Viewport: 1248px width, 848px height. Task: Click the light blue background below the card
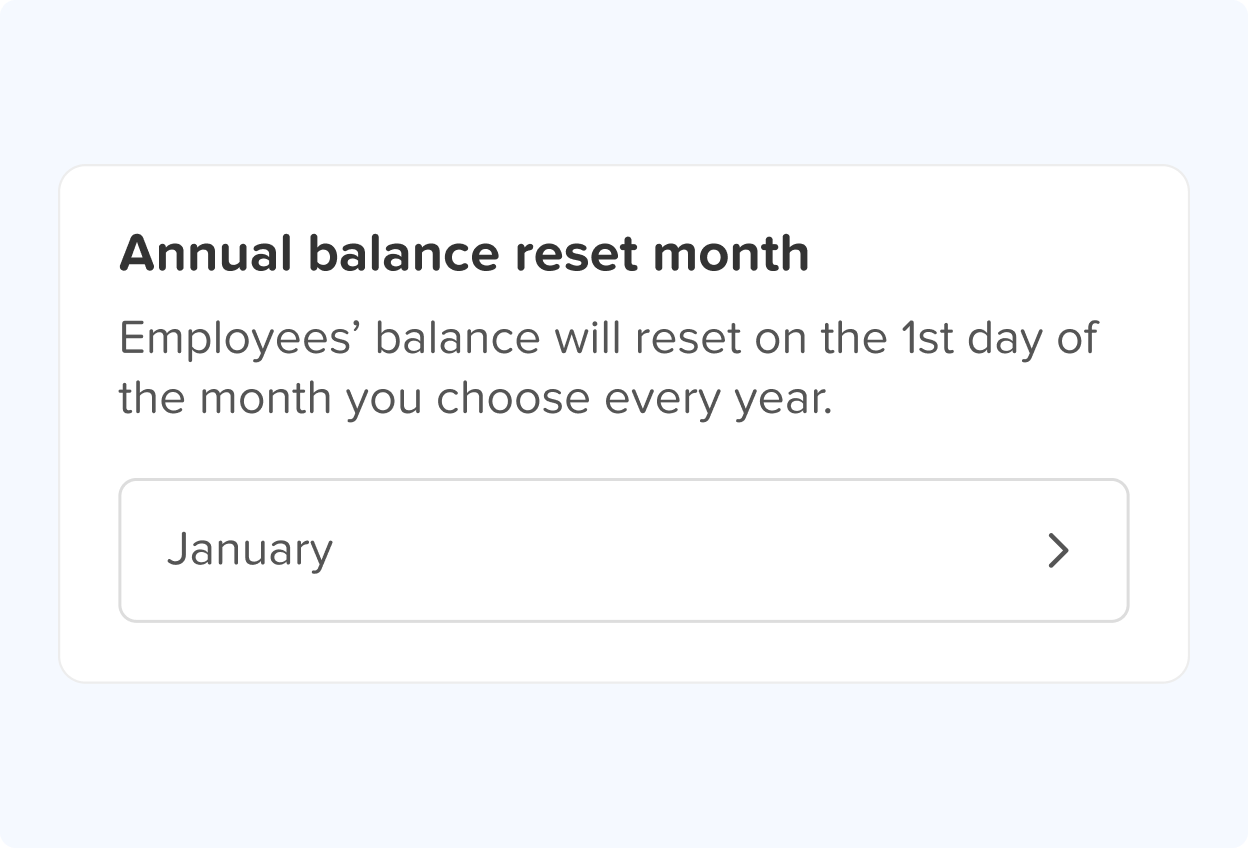623,765
